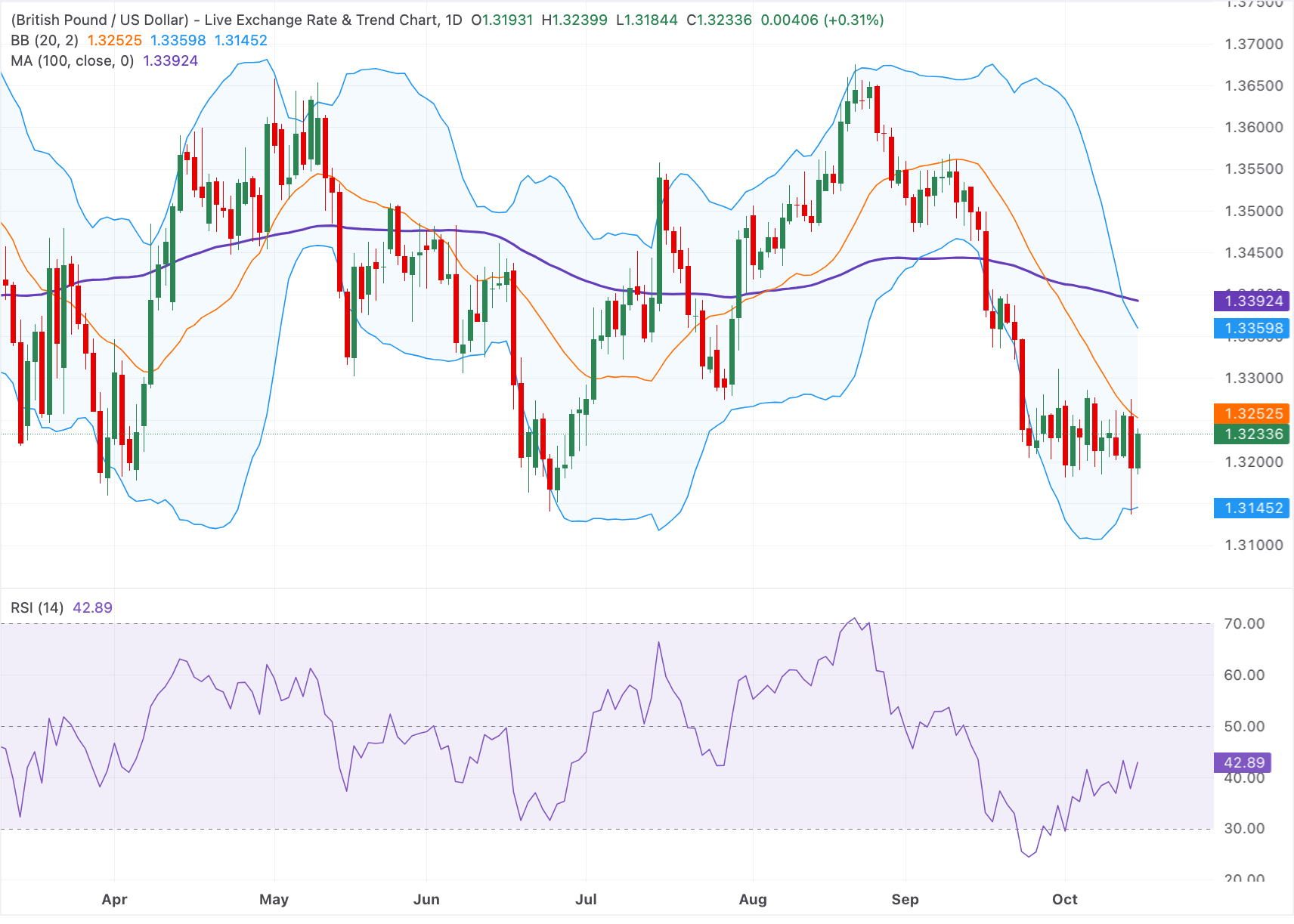Click the May label on time axis

274,899
